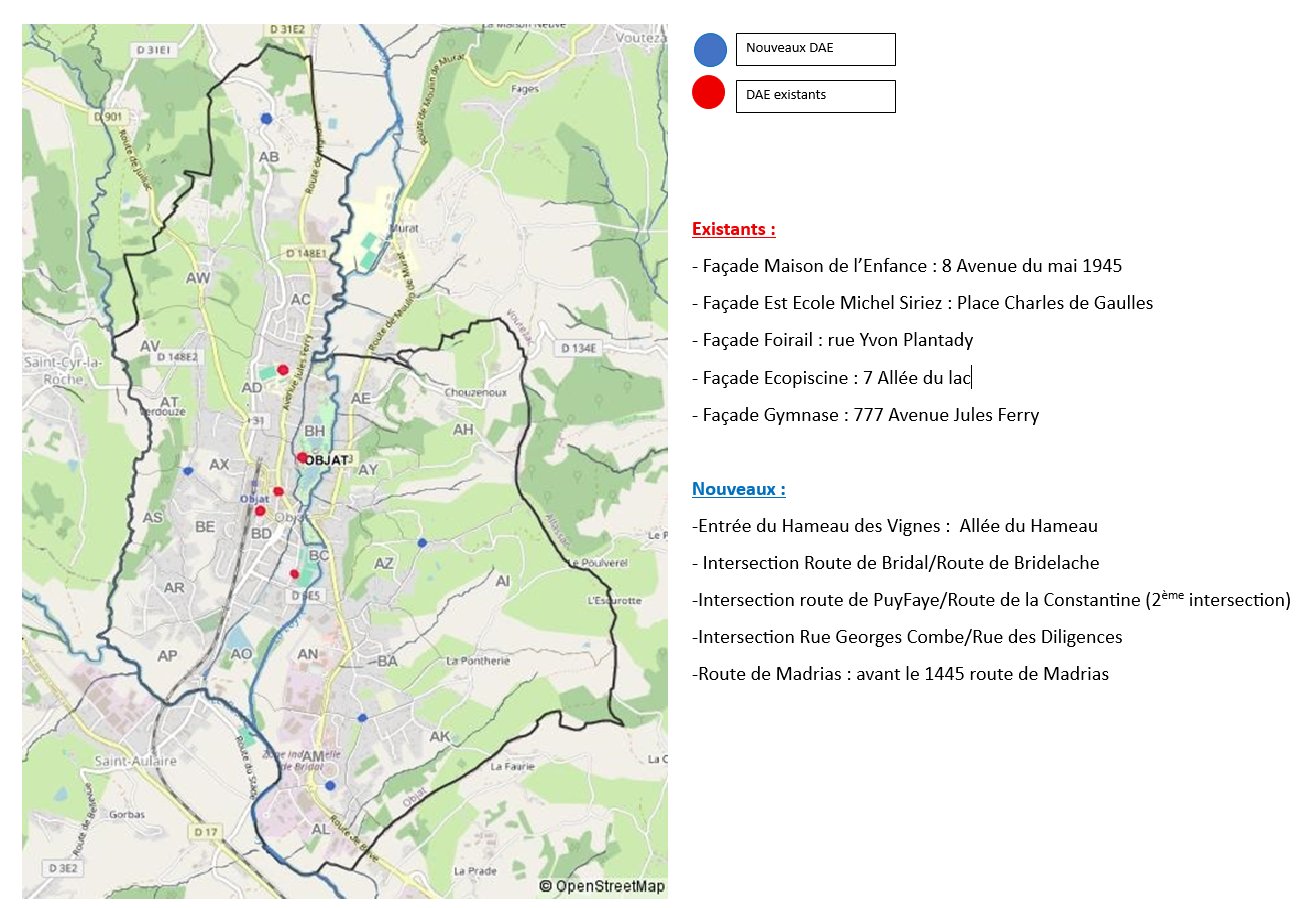Image resolution: width=1304 pixels, height=908 pixels.
Task: Click the Saint-Aulaire place label on map
Action: point(135,761)
